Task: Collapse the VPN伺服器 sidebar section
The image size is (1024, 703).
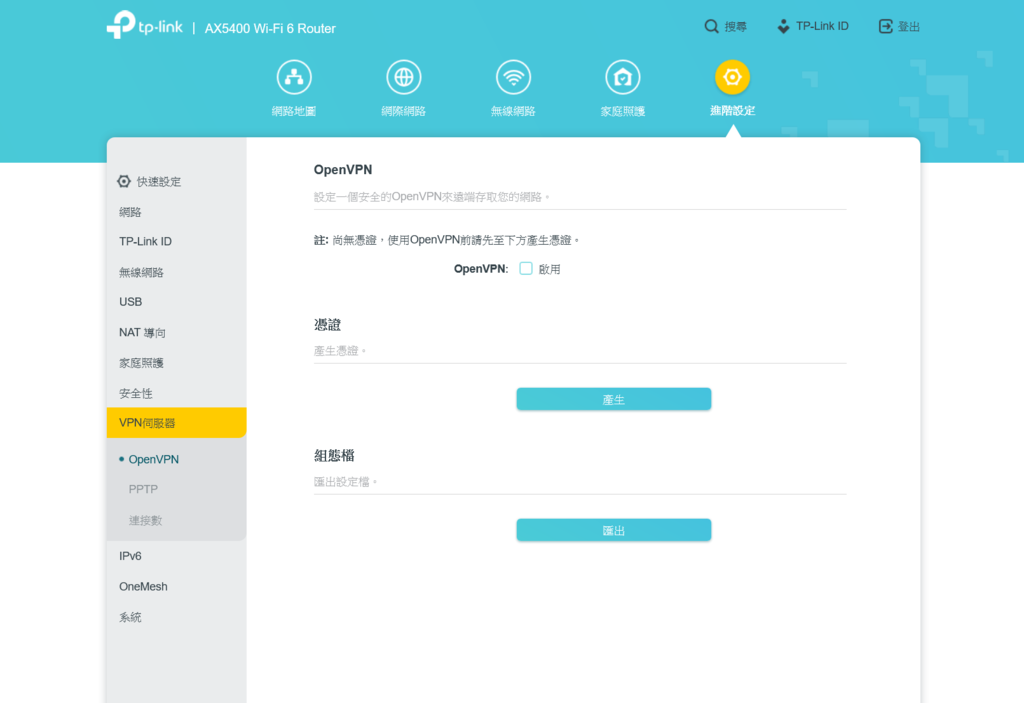Action: click(176, 423)
